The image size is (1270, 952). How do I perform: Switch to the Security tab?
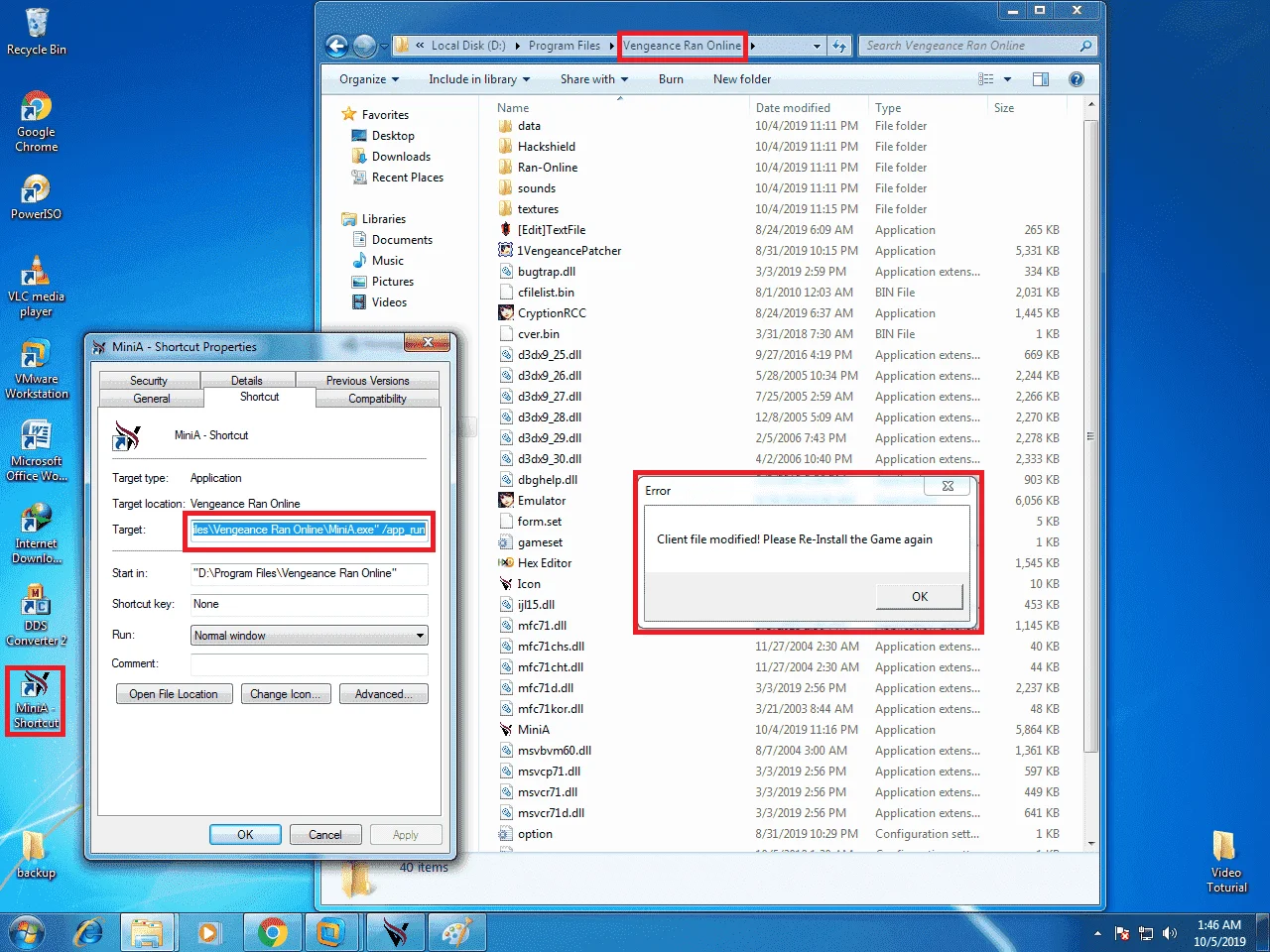click(x=149, y=381)
